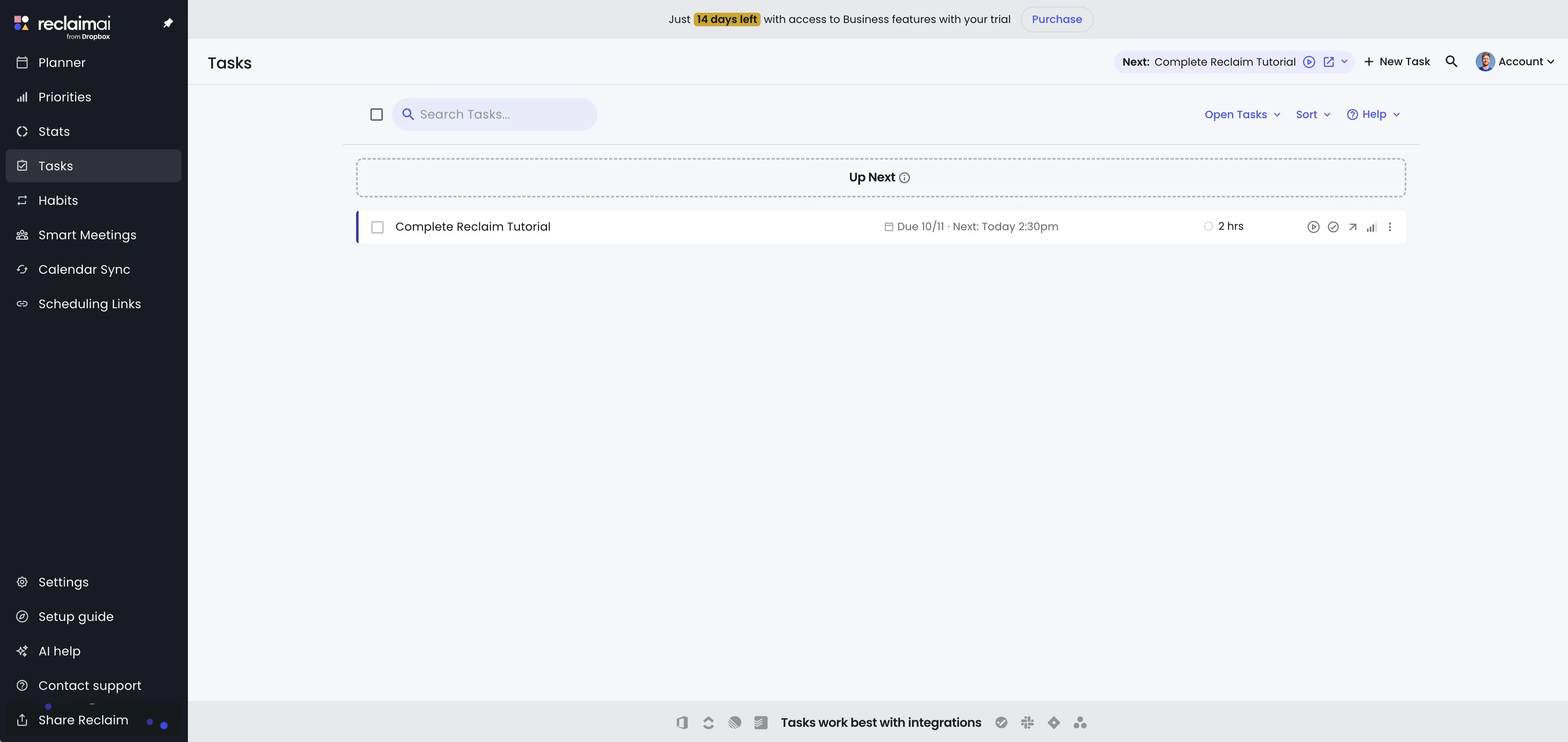Open Smart Meetings from sidebar
Viewport: 1568px width, 742px height.
[87, 235]
